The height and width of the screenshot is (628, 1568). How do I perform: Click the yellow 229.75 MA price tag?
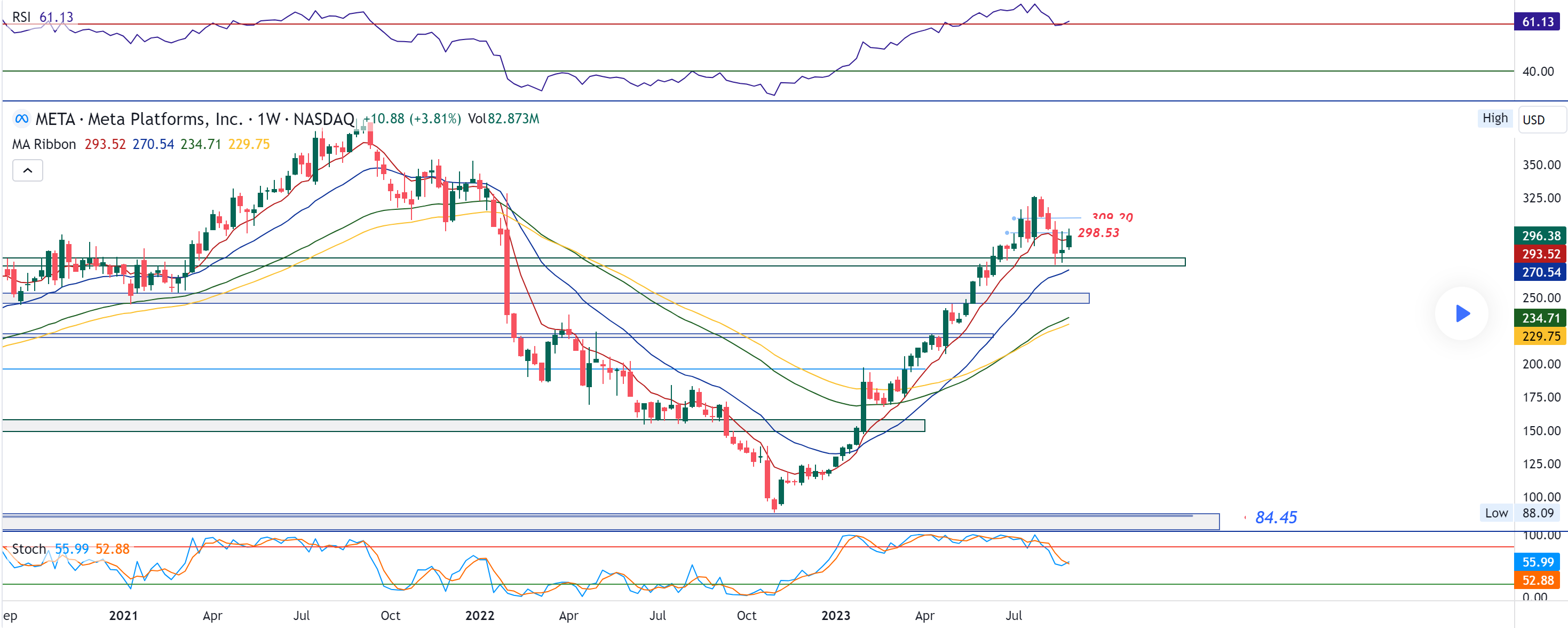1540,336
